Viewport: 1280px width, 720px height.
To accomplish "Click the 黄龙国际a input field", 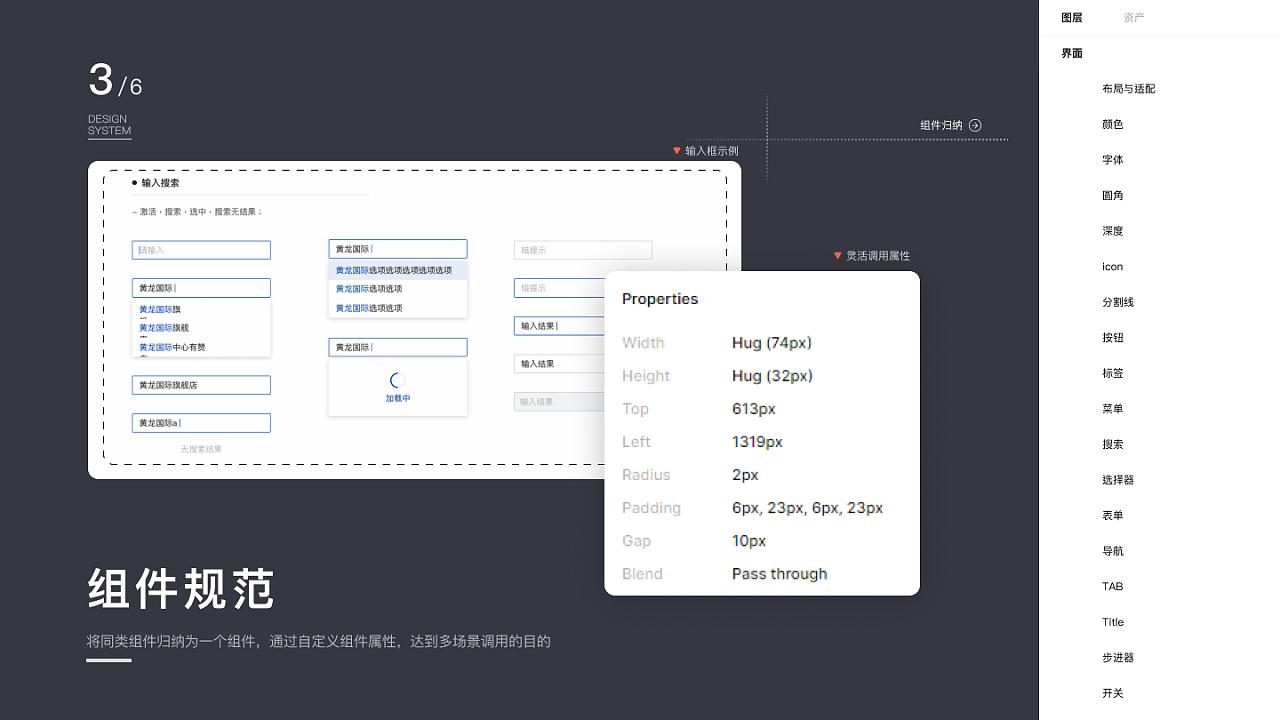I will coord(201,423).
